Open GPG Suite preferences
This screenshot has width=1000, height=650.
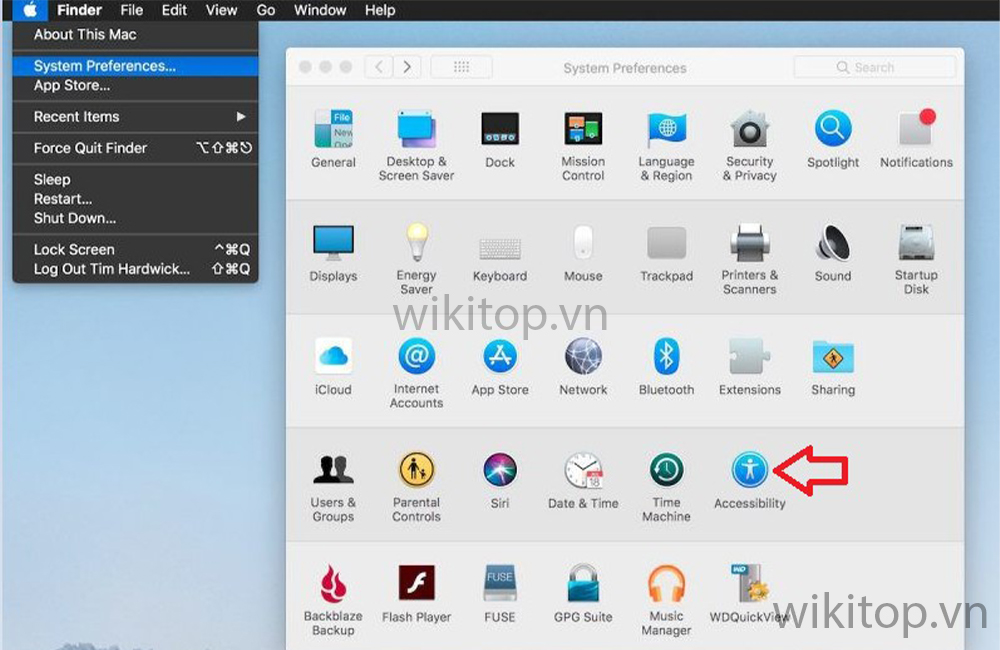click(x=583, y=594)
